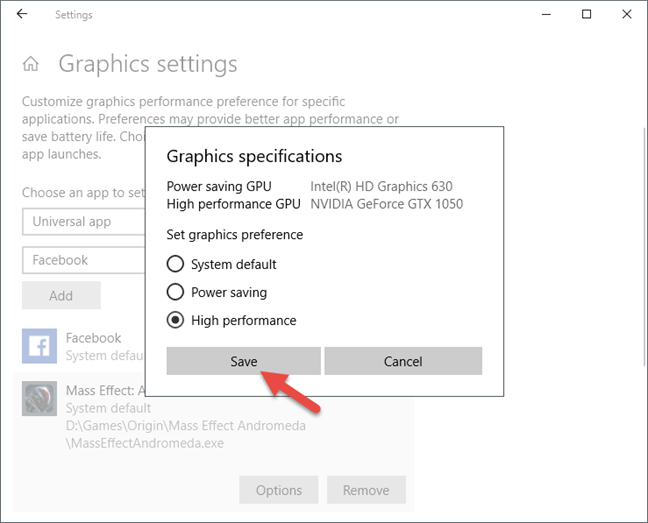Select the Mass Effect Andromeda icon
This screenshot has width=648, height=523.
tap(39, 398)
